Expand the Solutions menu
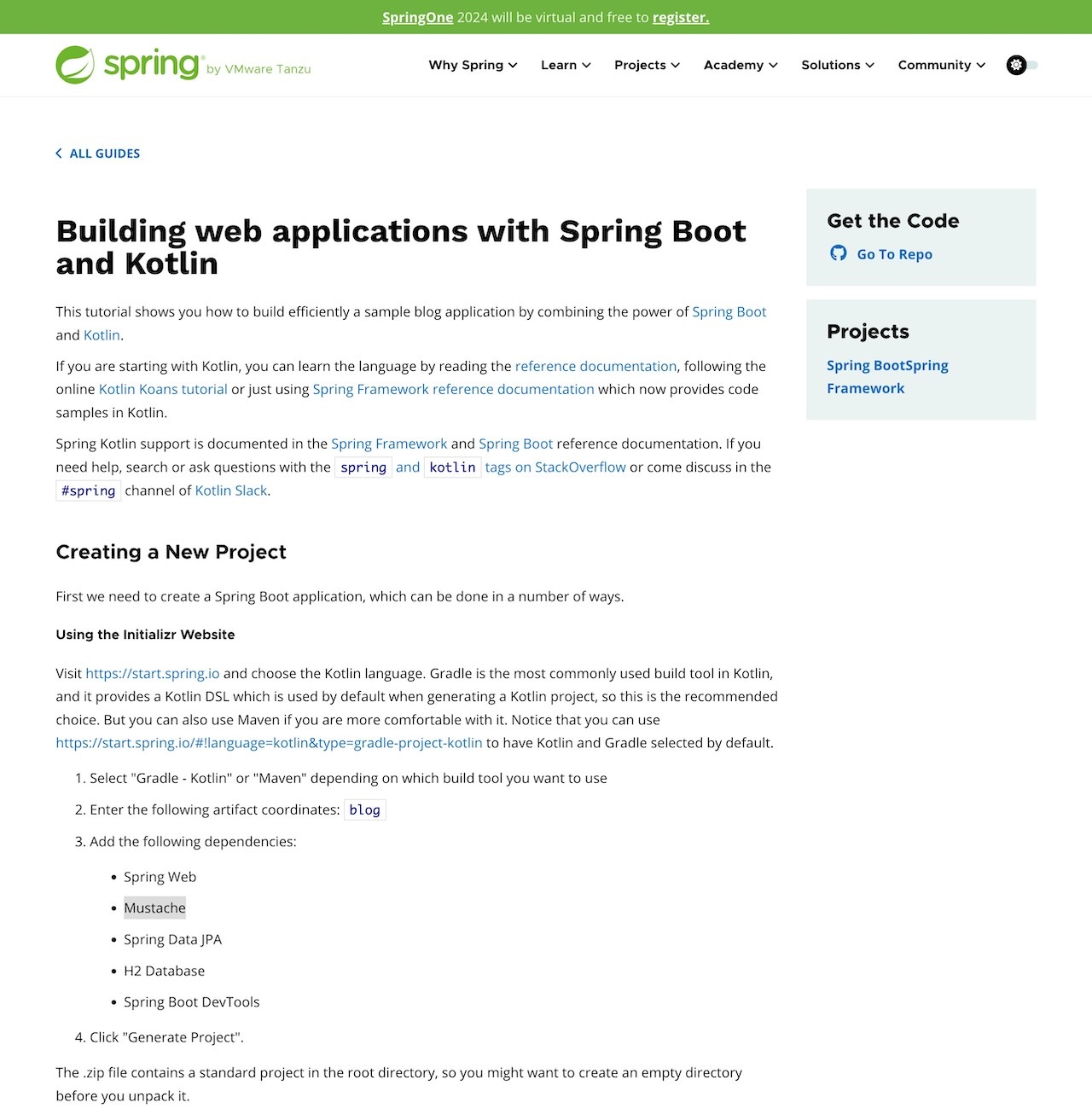This screenshot has height=1120, width=1092. pyautogui.click(x=838, y=65)
